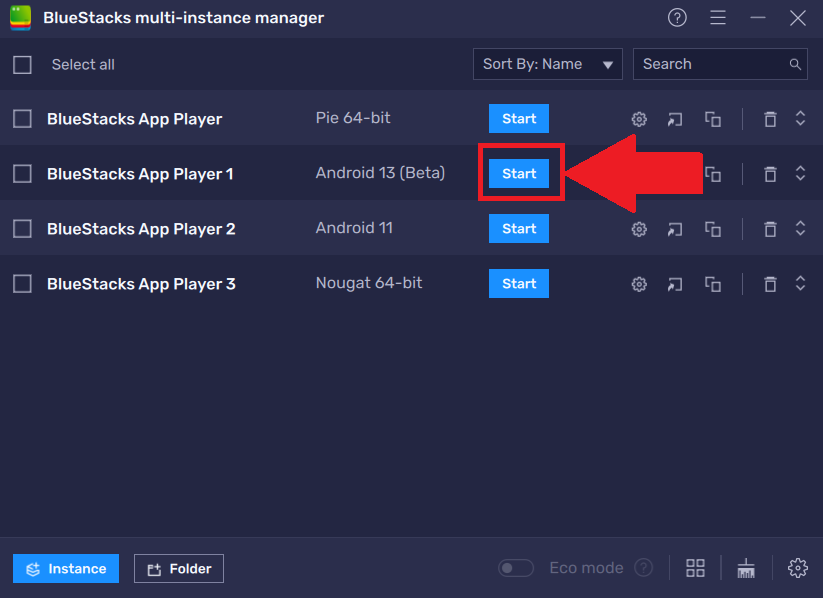The height and width of the screenshot is (598, 823).
Task: Switch to grid view of instances
Action: point(695,567)
